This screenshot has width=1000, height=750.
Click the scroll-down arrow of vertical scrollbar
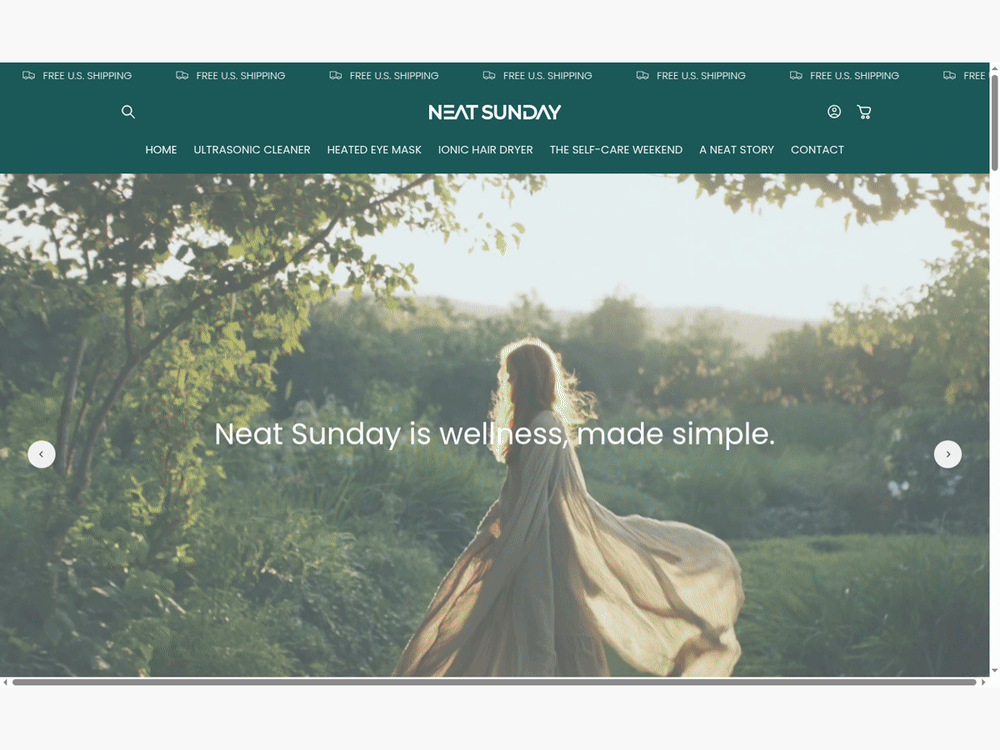point(994,671)
